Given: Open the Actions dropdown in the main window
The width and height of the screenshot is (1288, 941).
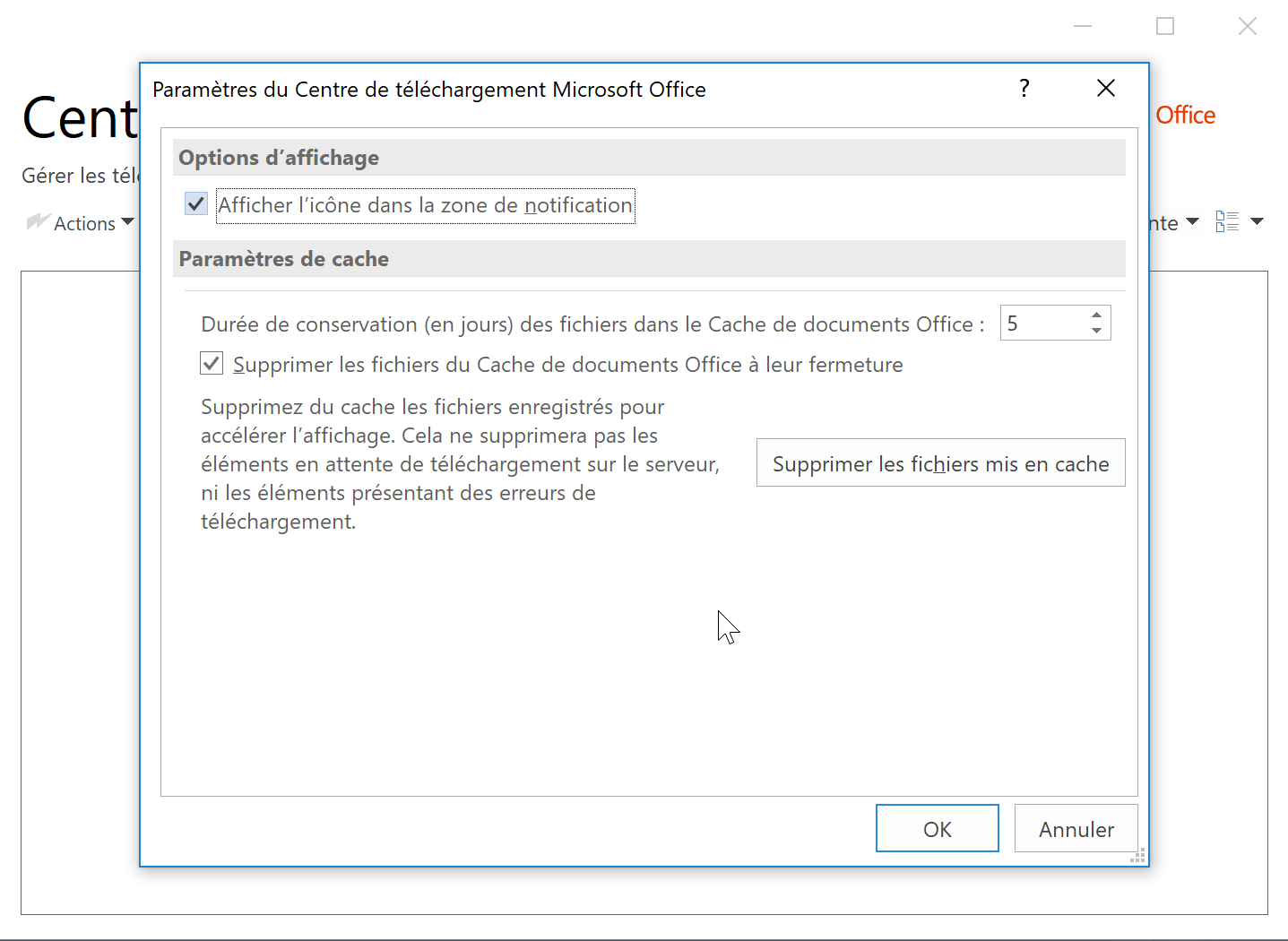Looking at the screenshot, I should point(127,221).
